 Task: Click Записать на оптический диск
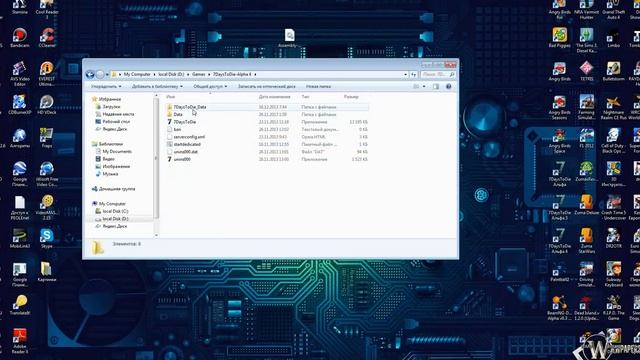tap(267, 87)
